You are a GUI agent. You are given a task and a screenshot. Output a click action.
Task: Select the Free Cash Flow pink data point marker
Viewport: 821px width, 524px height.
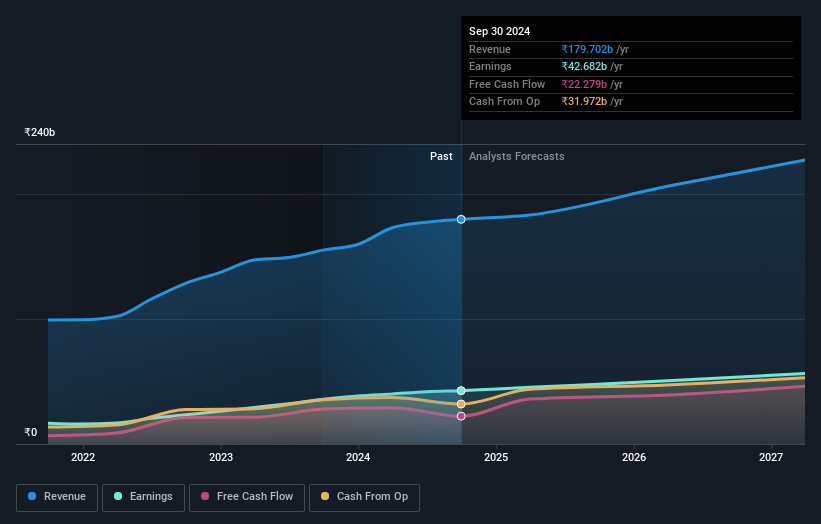tap(461, 416)
